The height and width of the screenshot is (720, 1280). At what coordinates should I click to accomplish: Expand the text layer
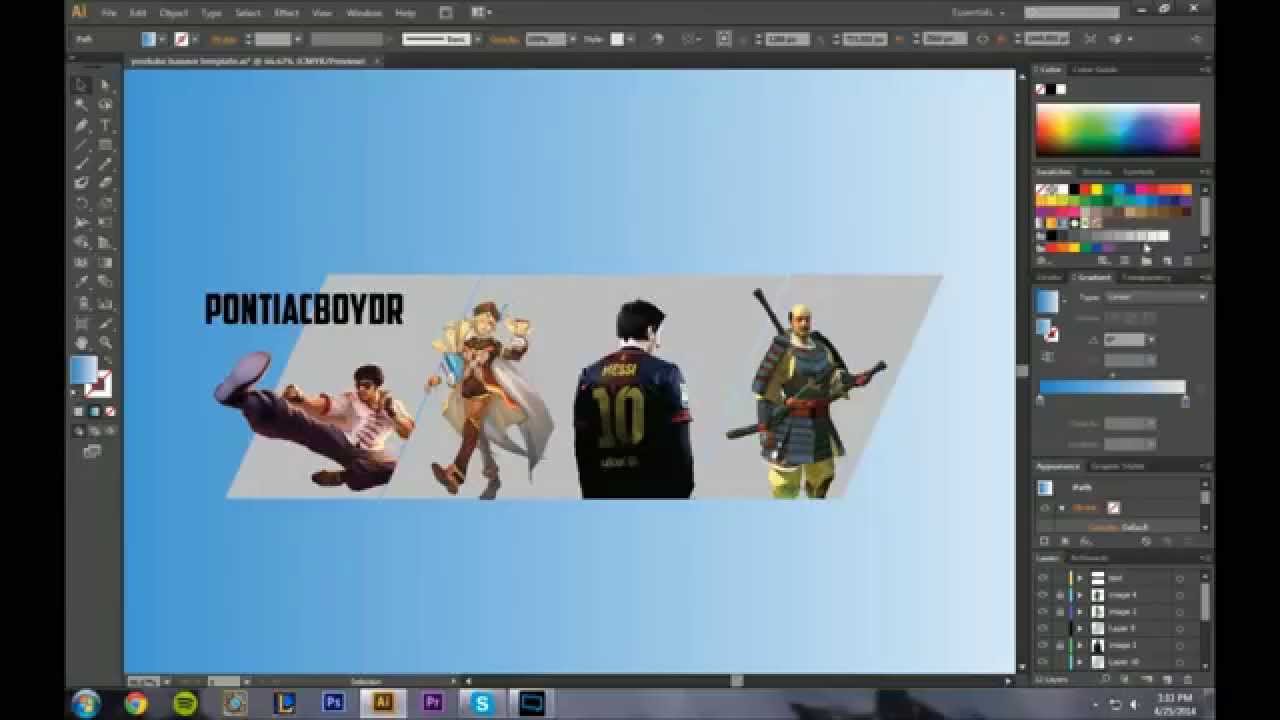click(1080, 578)
